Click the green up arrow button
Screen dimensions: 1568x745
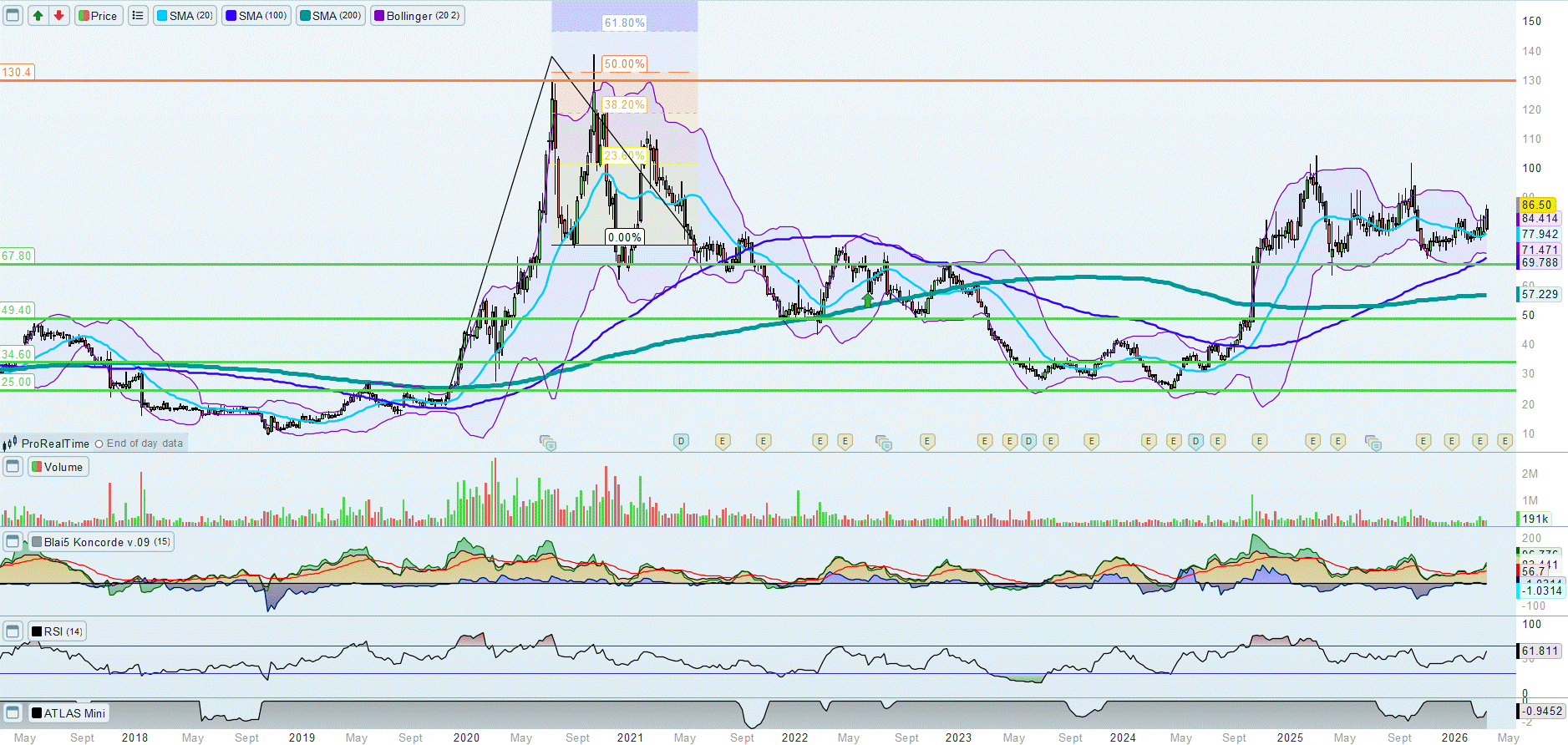coord(38,16)
